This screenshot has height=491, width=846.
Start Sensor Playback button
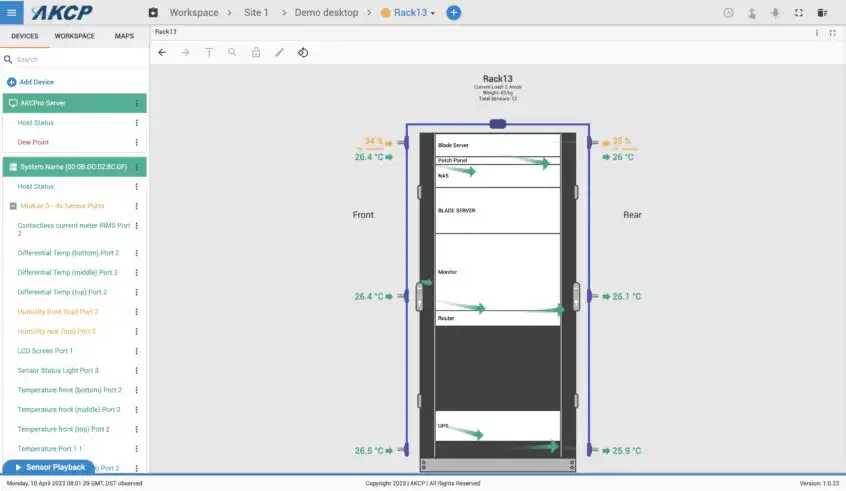[x=49, y=467]
